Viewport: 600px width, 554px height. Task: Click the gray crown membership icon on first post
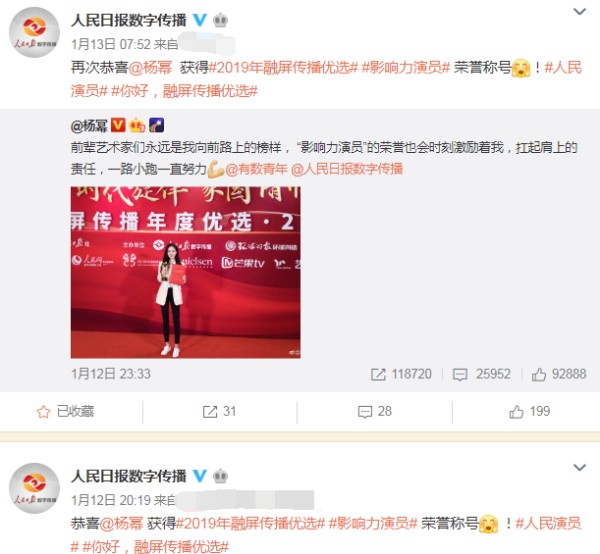(220, 20)
